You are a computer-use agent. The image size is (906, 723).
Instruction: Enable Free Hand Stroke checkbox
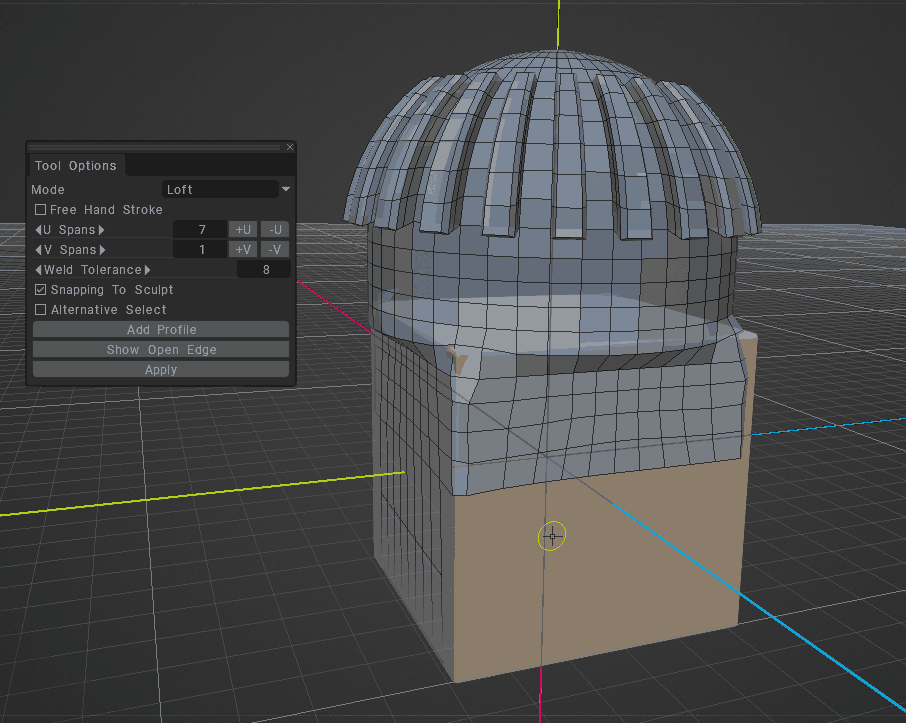click(41, 210)
